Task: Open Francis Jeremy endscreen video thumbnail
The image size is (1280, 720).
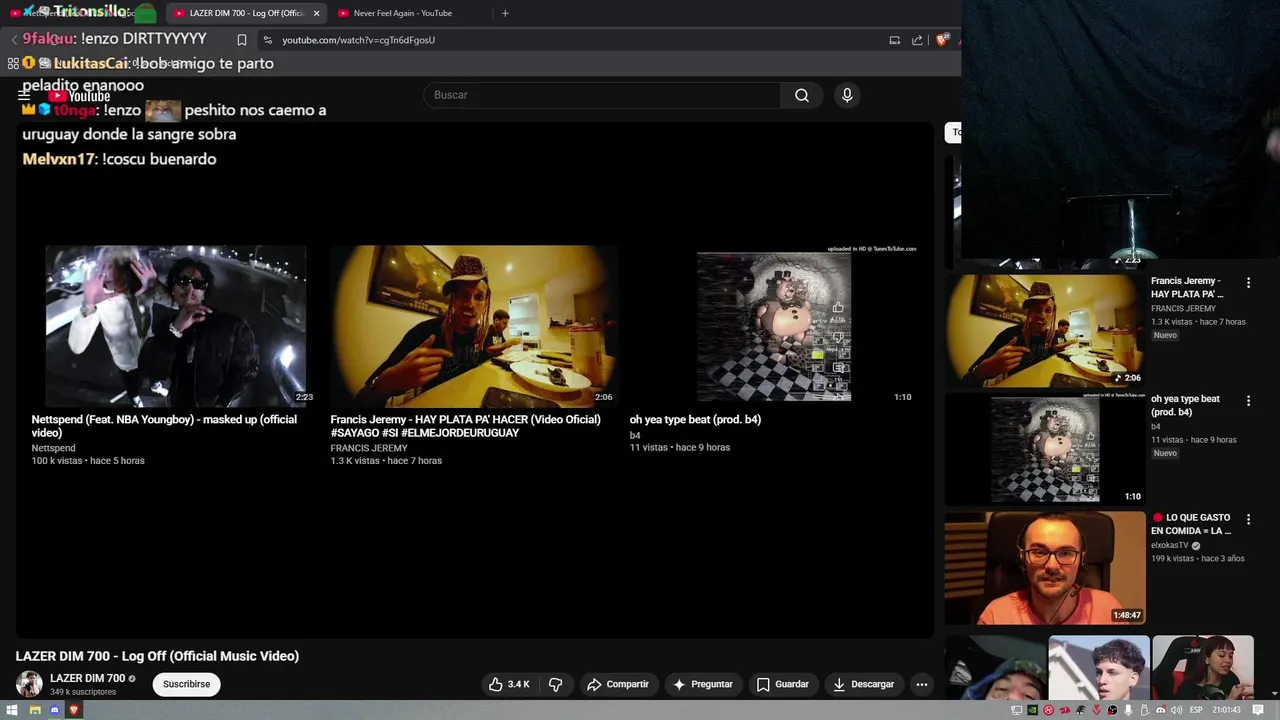Action: pyautogui.click(x=475, y=326)
